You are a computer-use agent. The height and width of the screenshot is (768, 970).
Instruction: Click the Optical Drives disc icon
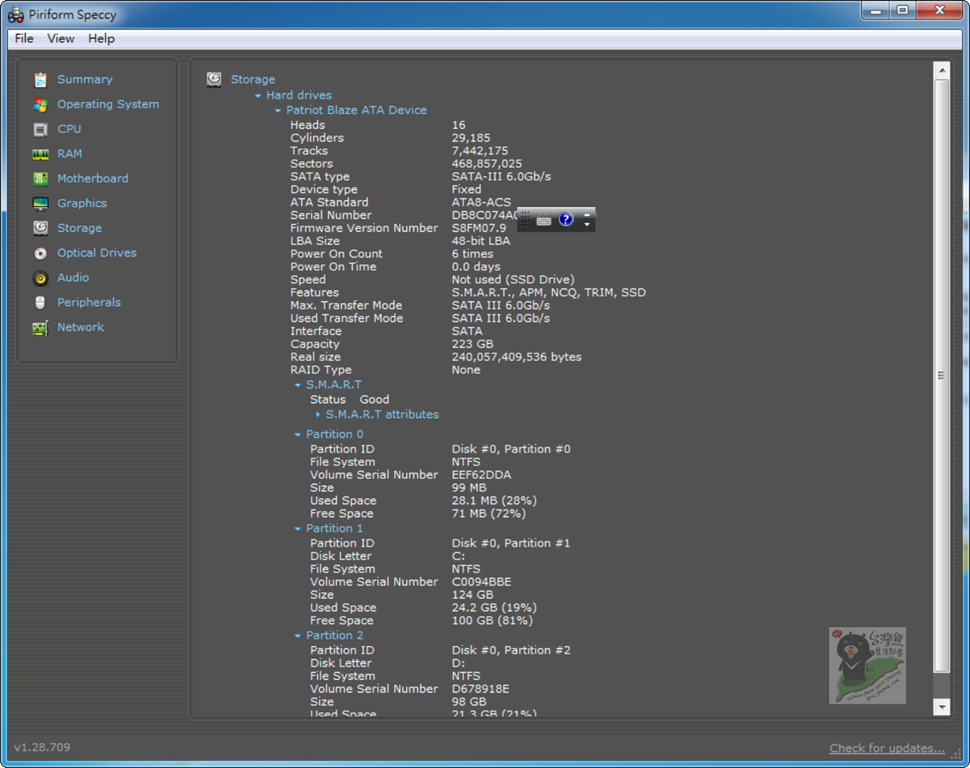tap(40, 253)
